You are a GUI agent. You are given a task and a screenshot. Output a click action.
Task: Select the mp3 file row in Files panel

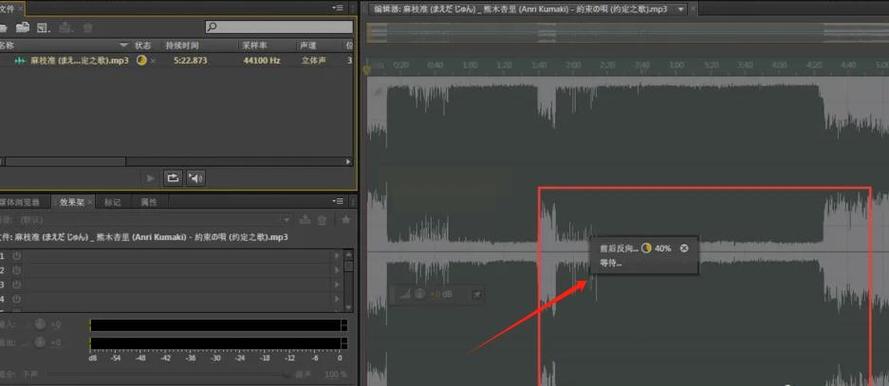click(177, 60)
